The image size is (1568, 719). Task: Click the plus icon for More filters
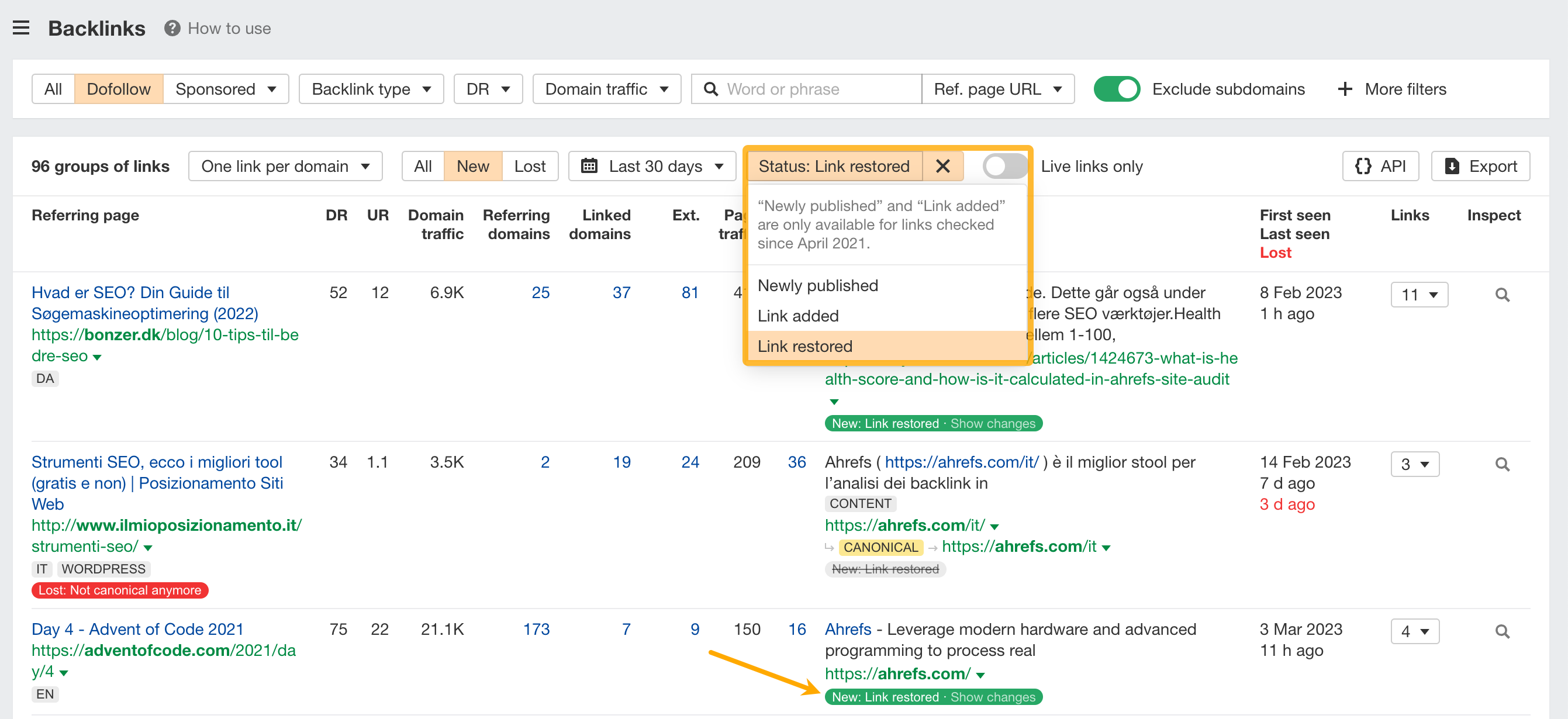[1345, 89]
